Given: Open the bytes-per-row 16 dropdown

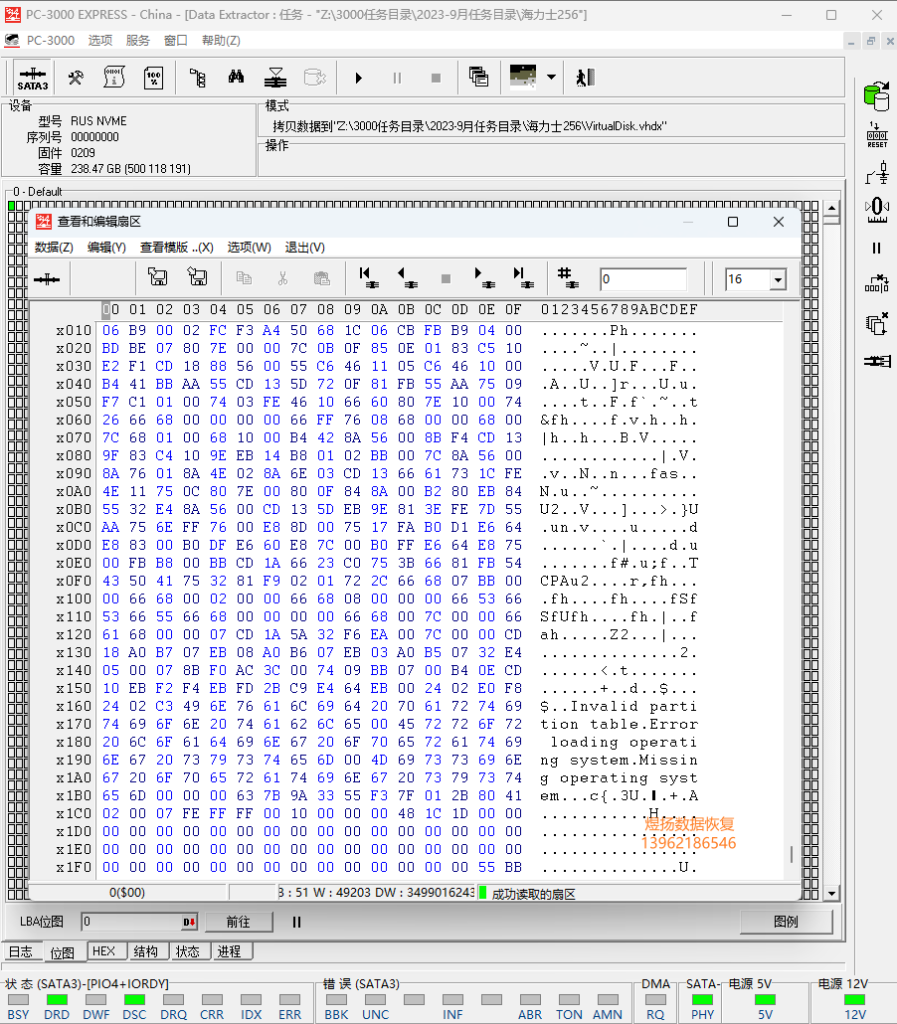Looking at the screenshot, I should pyautogui.click(x=778, y=280).
